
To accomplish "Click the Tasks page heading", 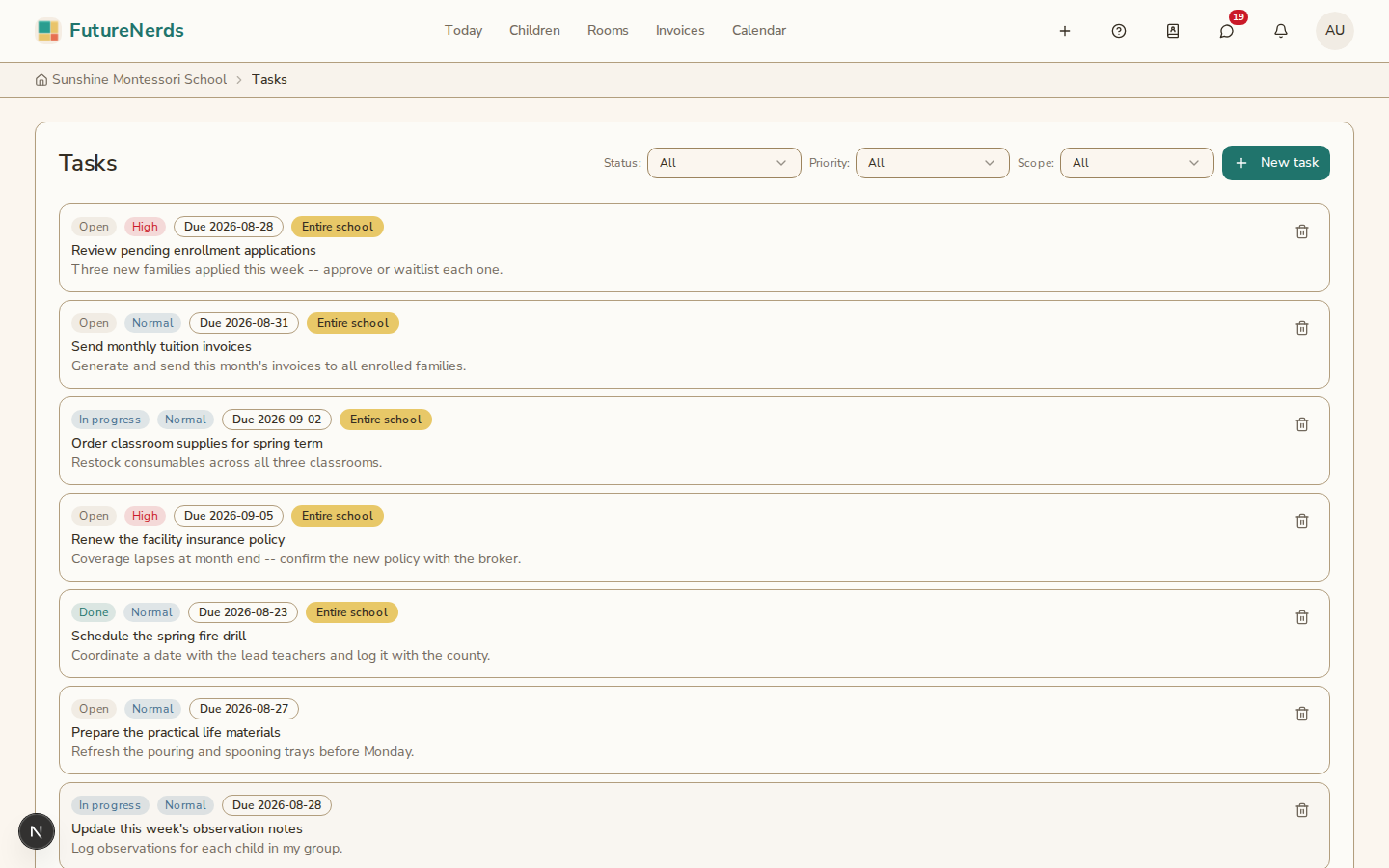I will [x=88, y=163].
